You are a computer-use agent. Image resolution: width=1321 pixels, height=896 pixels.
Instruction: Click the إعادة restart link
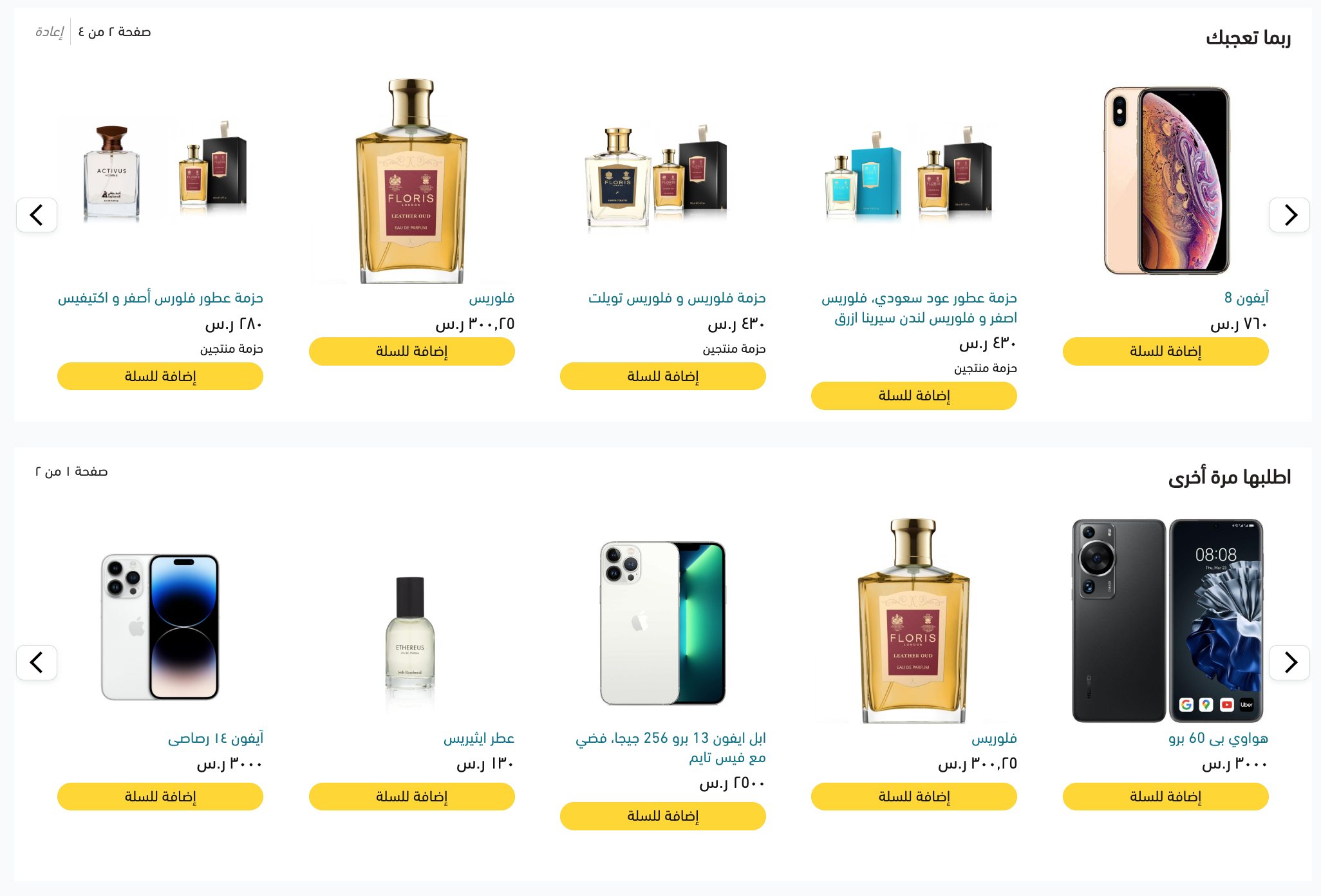pos(50,32)
